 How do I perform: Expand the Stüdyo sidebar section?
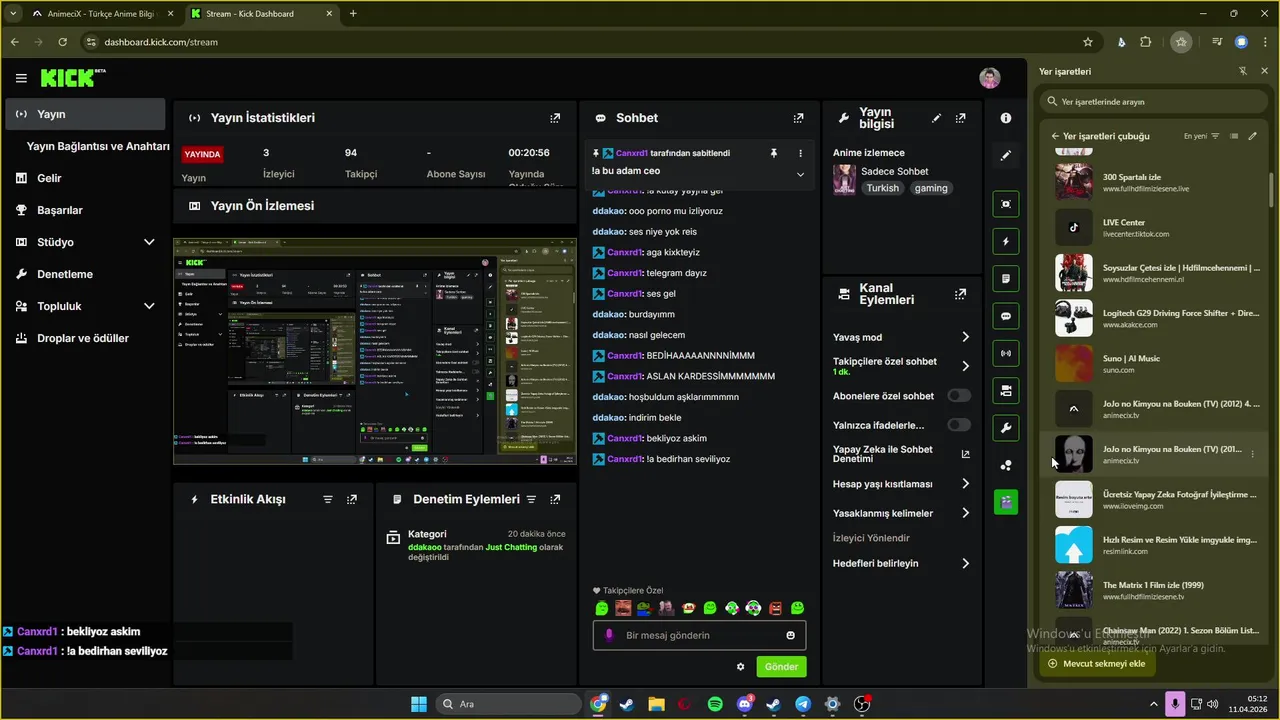tap(149, 242)
